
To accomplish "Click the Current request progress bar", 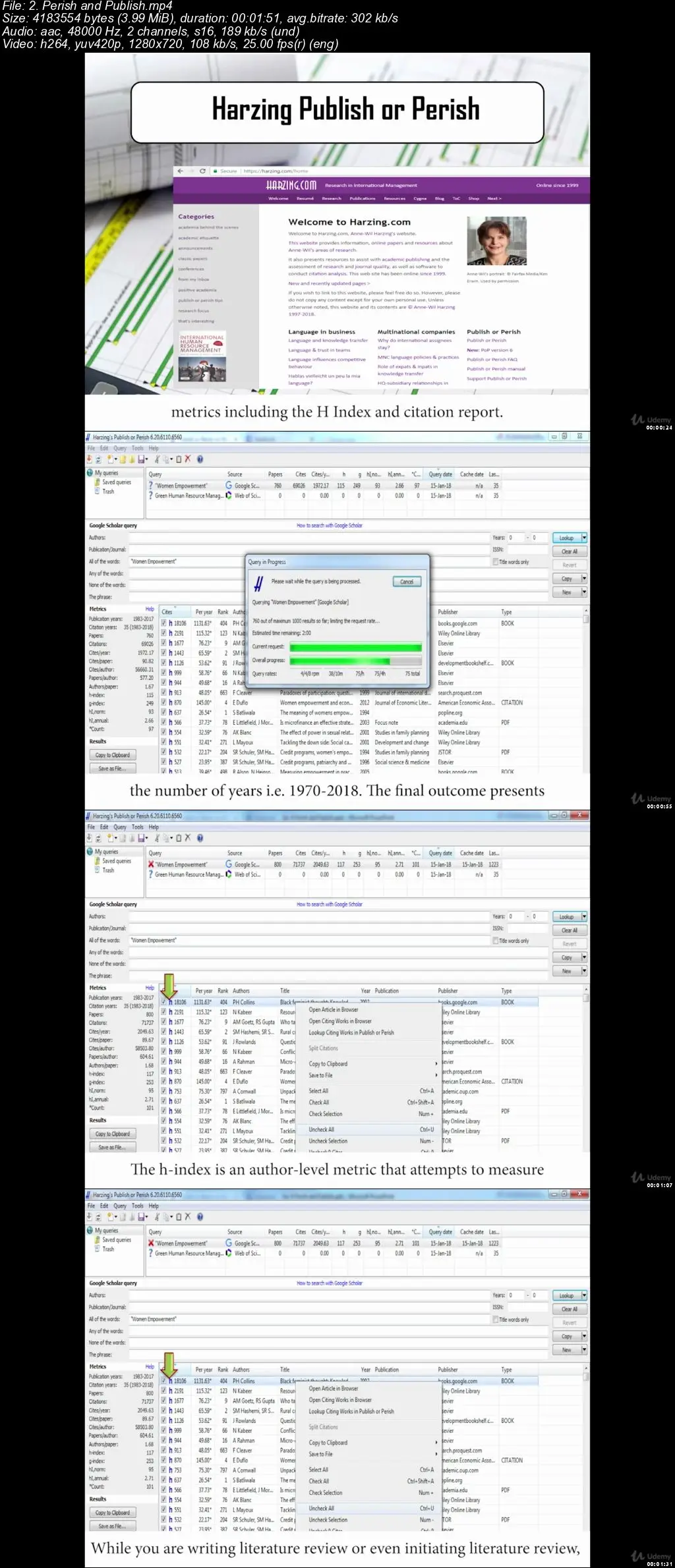I will click(355, 648).
